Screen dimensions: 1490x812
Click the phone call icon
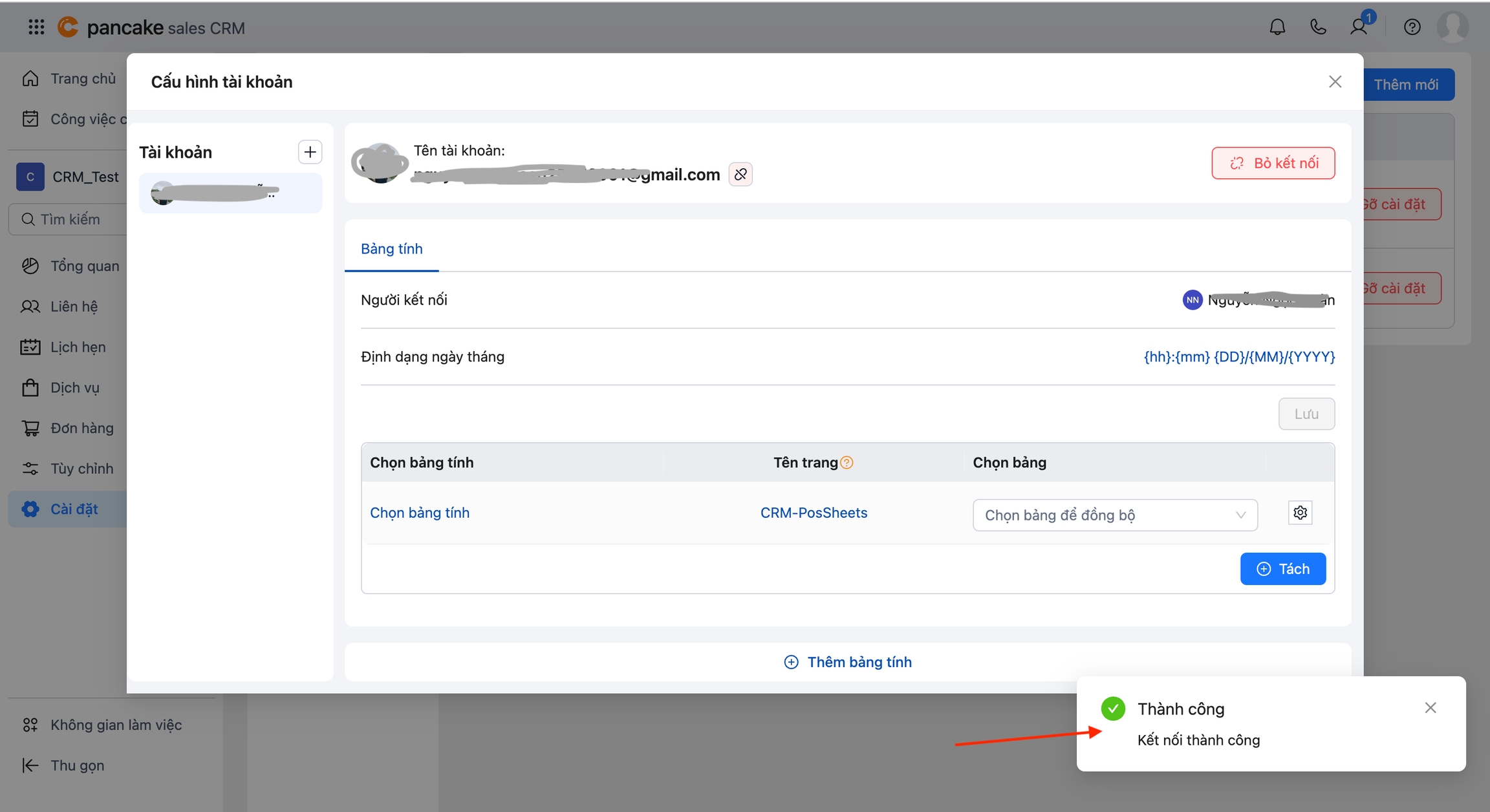pyautogui.click(x=1317, y=27)
